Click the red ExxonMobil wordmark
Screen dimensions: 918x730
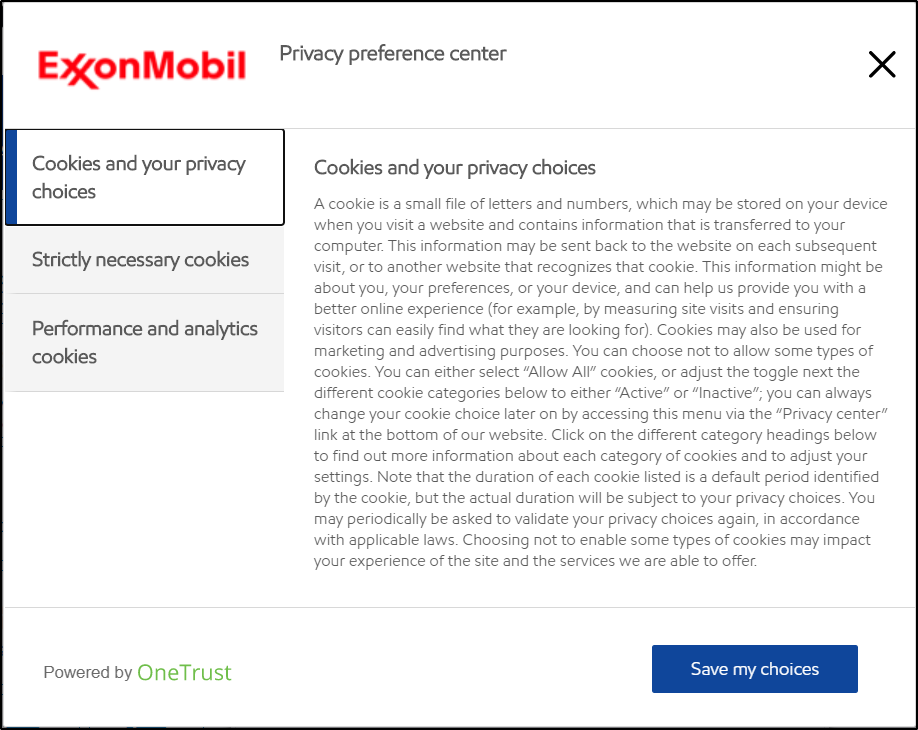click(142, 64)
